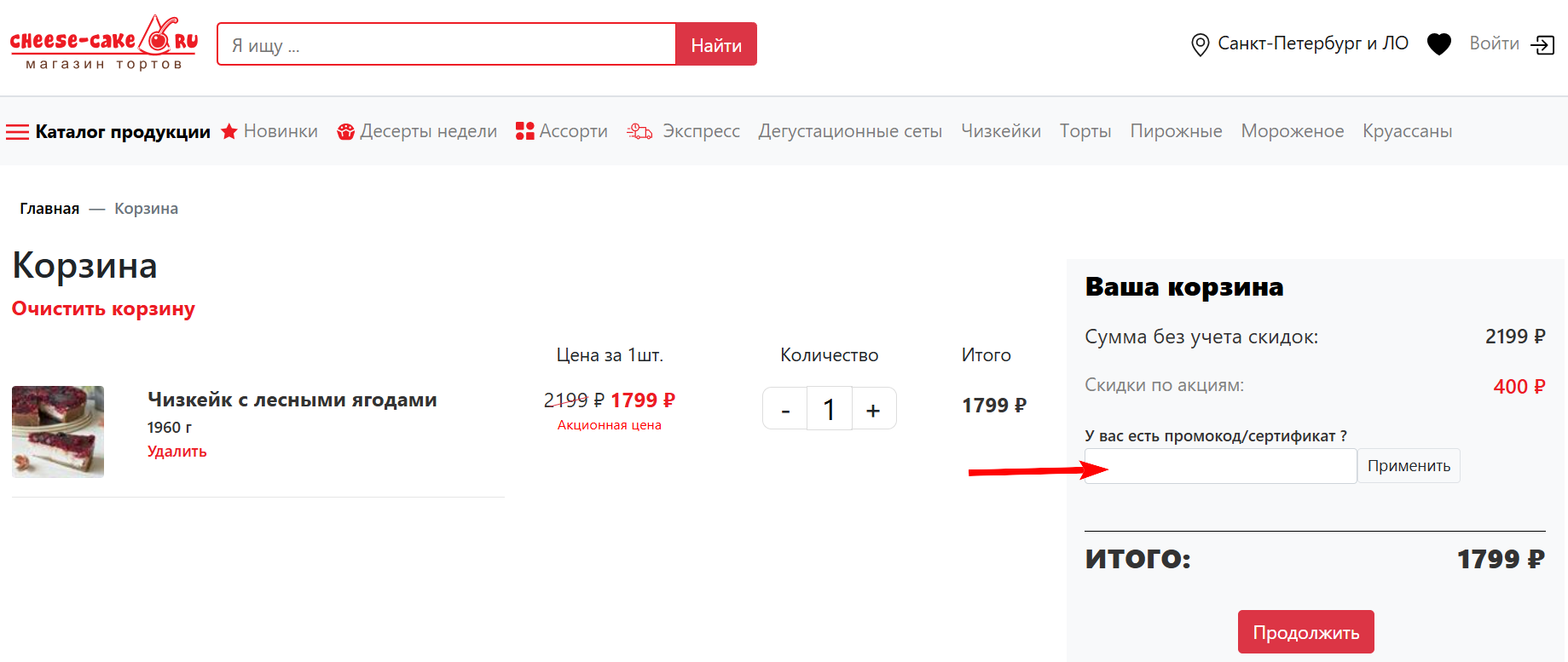This screenshot has height=662, width=1568.
Task: Click the location pin icon
Action: tap(1200, 43)
